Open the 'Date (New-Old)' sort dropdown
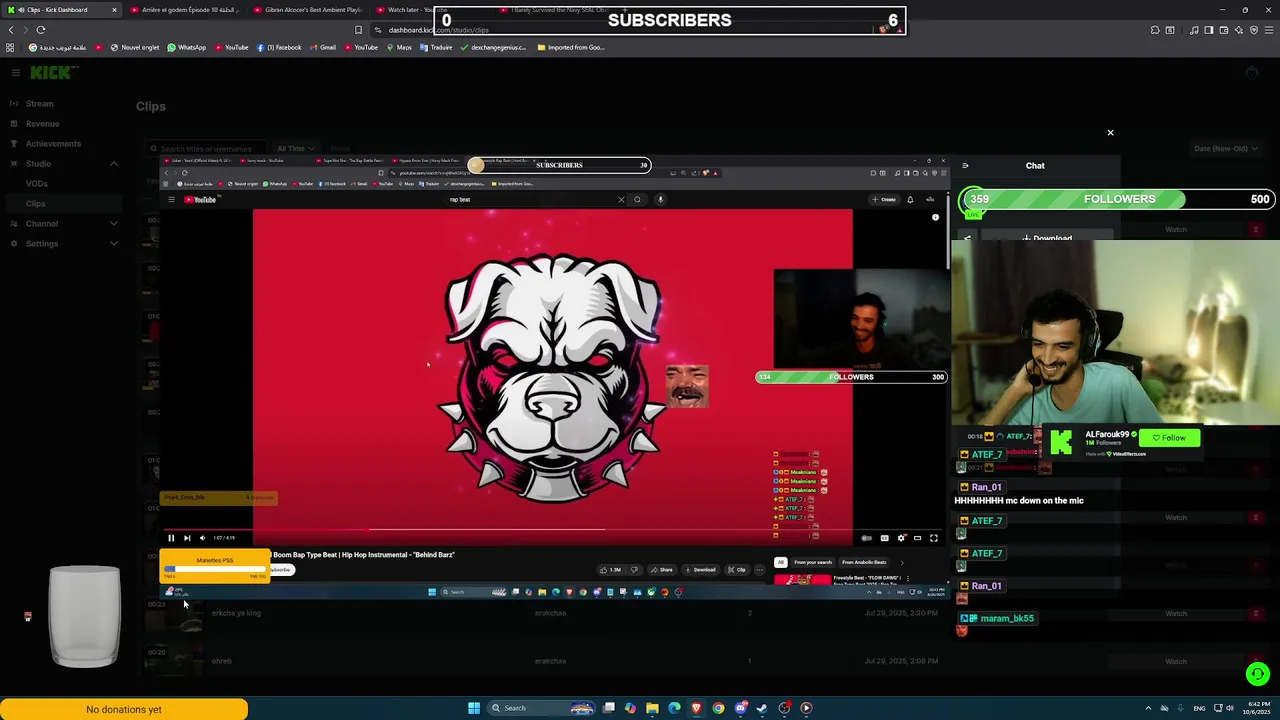 (1226, 149)
